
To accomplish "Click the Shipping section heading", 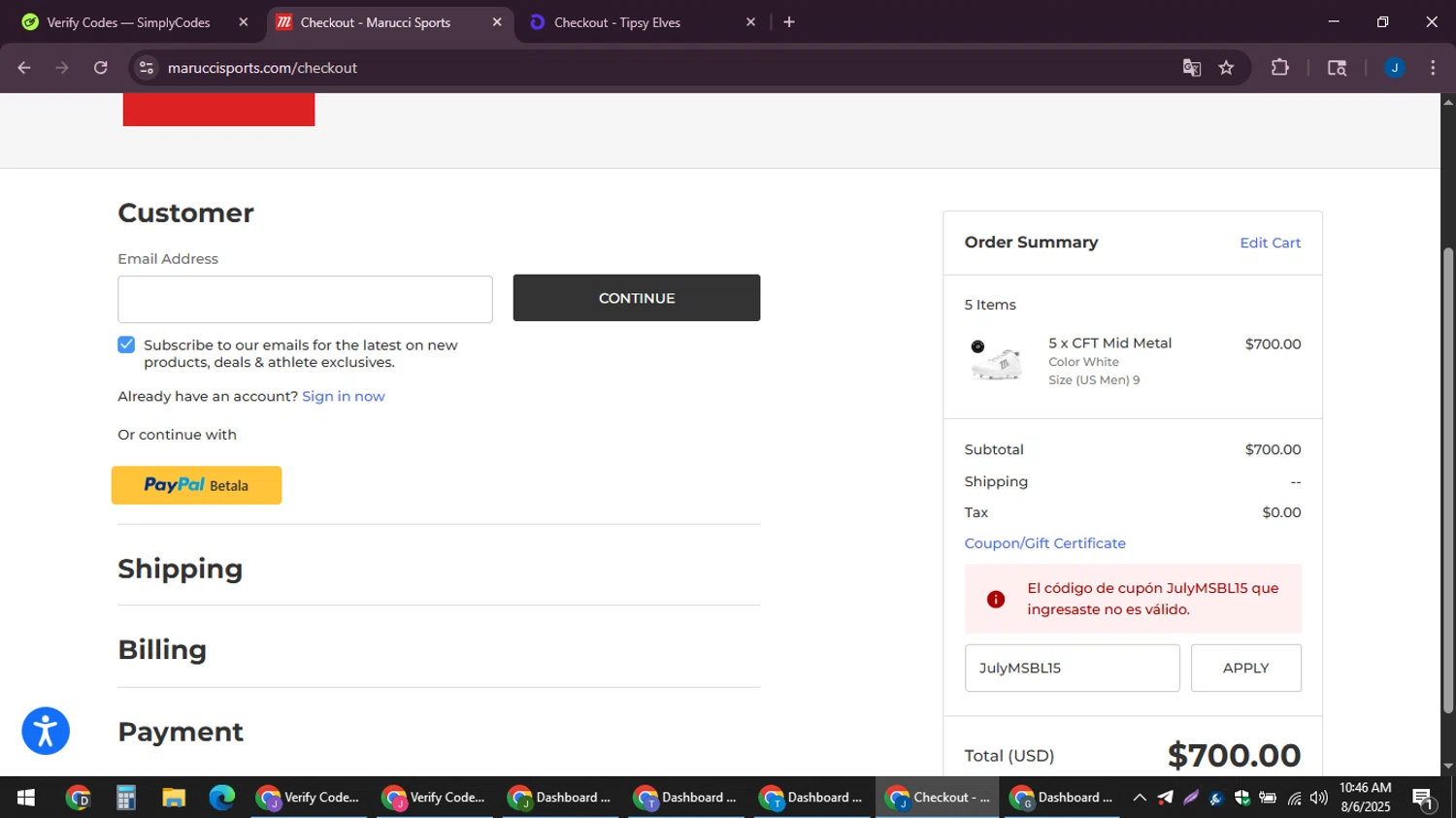I will click(181, 569).
